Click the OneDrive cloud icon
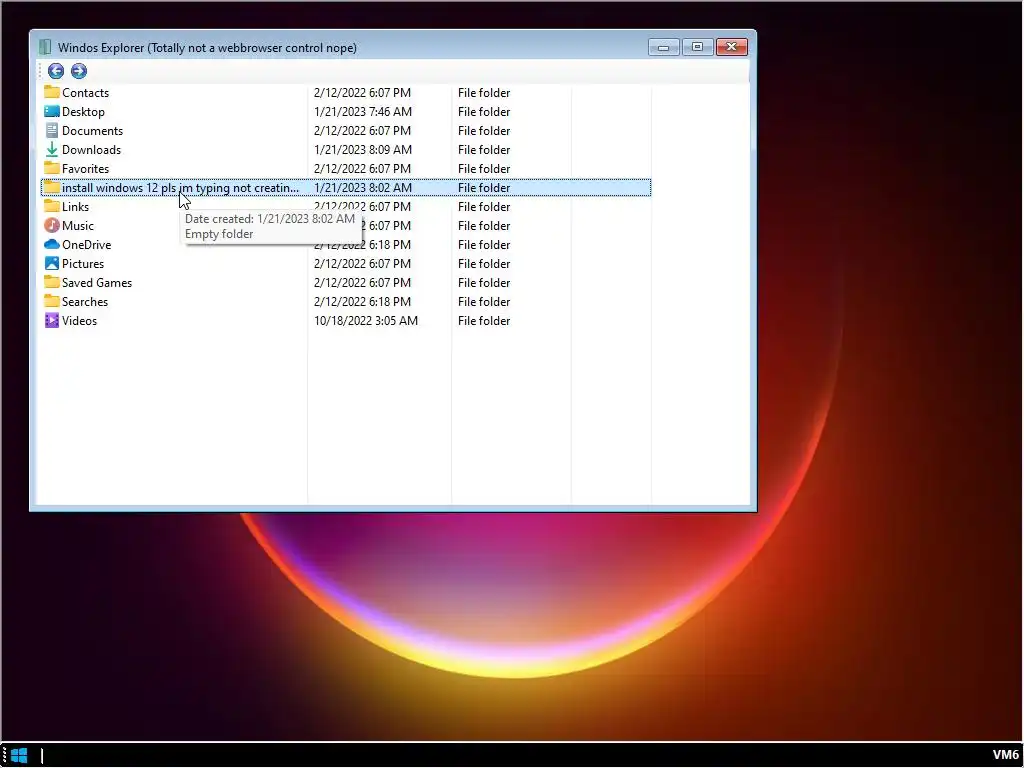 pos(52,244)
